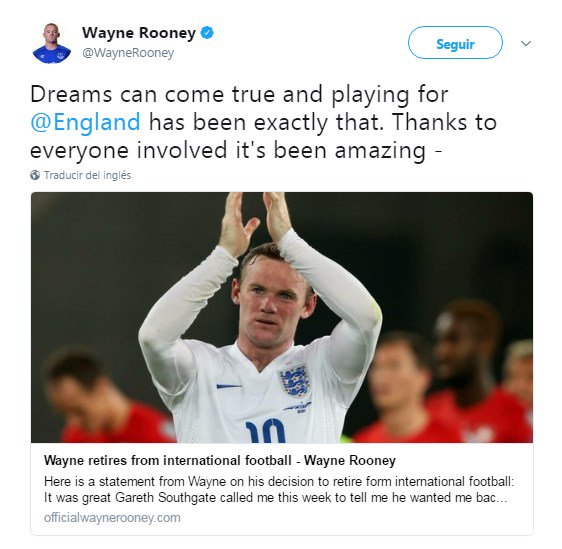Click the card description starting 'Here is a statement'
The width and height of the screenshot is (562, 549).
click(279, 489)
